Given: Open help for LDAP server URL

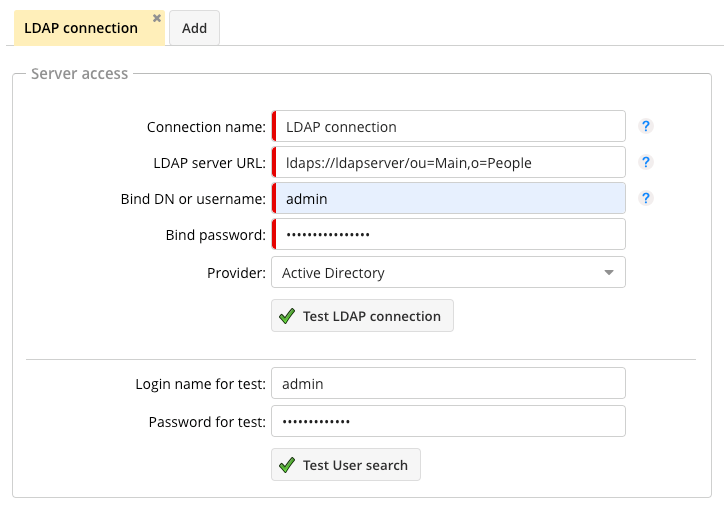Looking at the screenshot, I should (x=646, y=163).
